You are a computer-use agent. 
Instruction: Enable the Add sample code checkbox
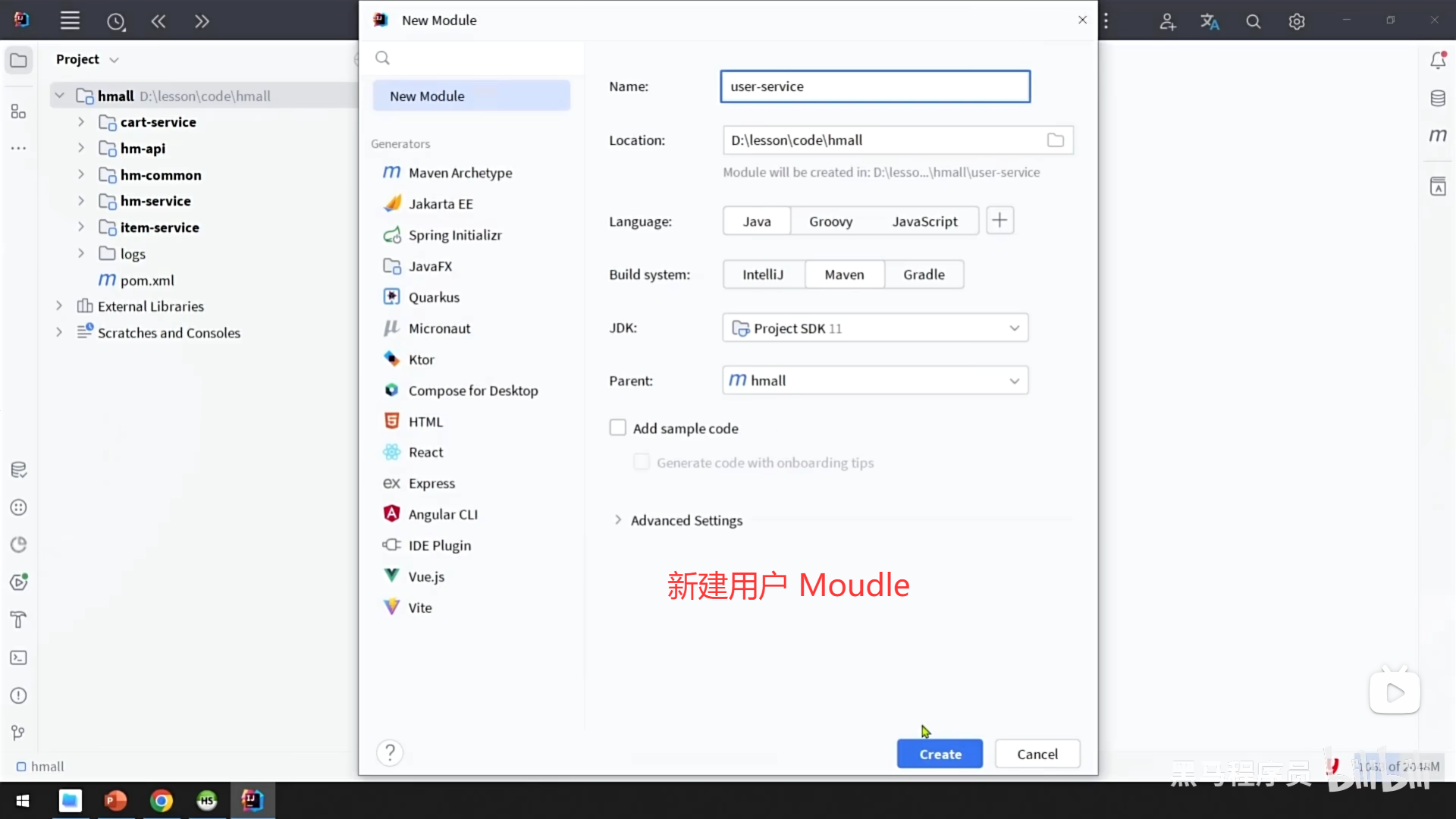618,428
